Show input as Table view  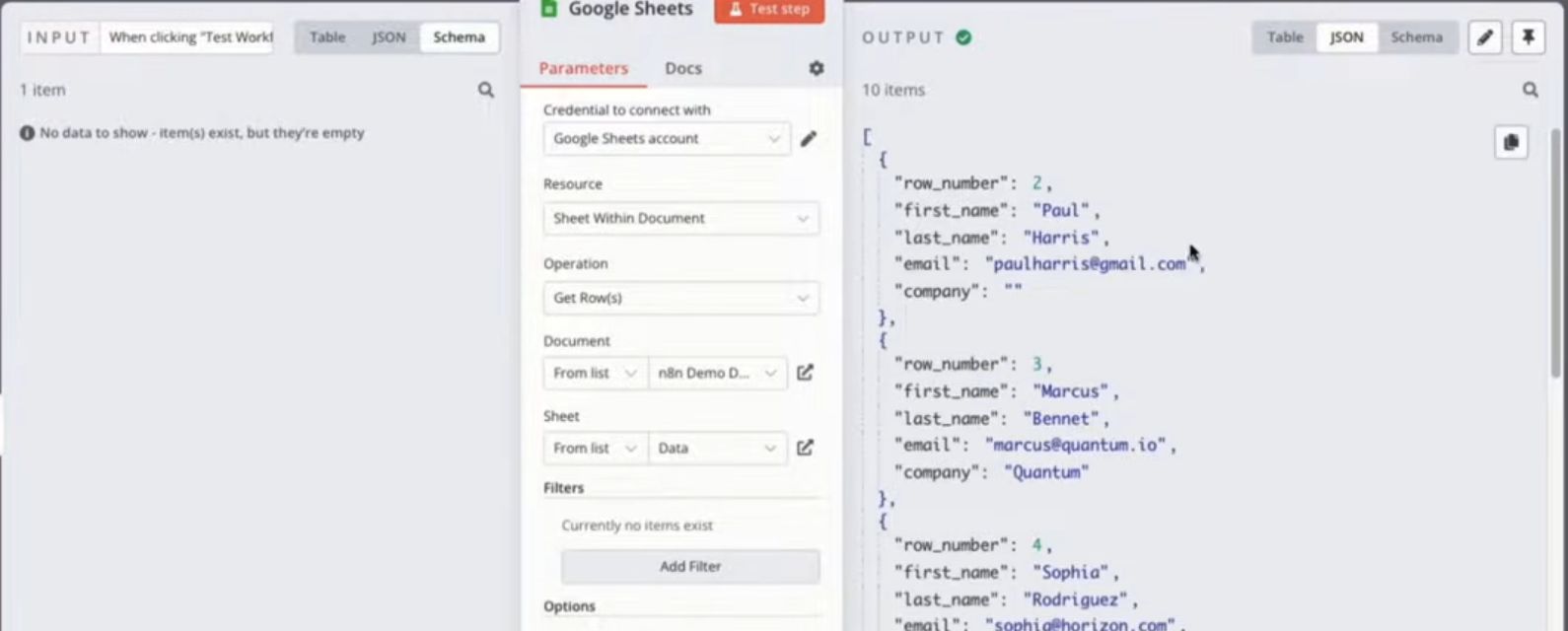[x=327, y=37]
